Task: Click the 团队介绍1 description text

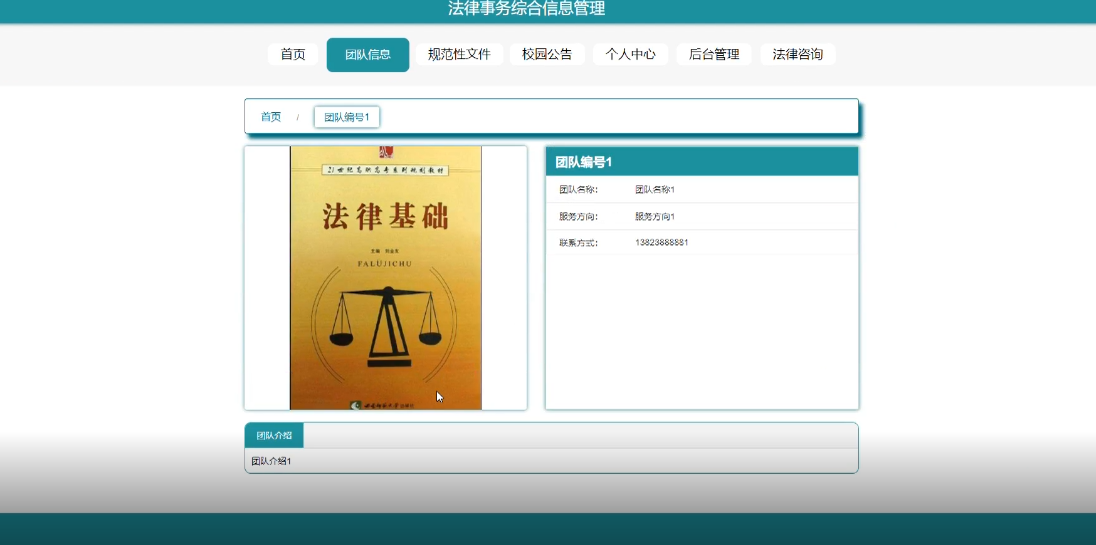Action: [x=271, y=461]
